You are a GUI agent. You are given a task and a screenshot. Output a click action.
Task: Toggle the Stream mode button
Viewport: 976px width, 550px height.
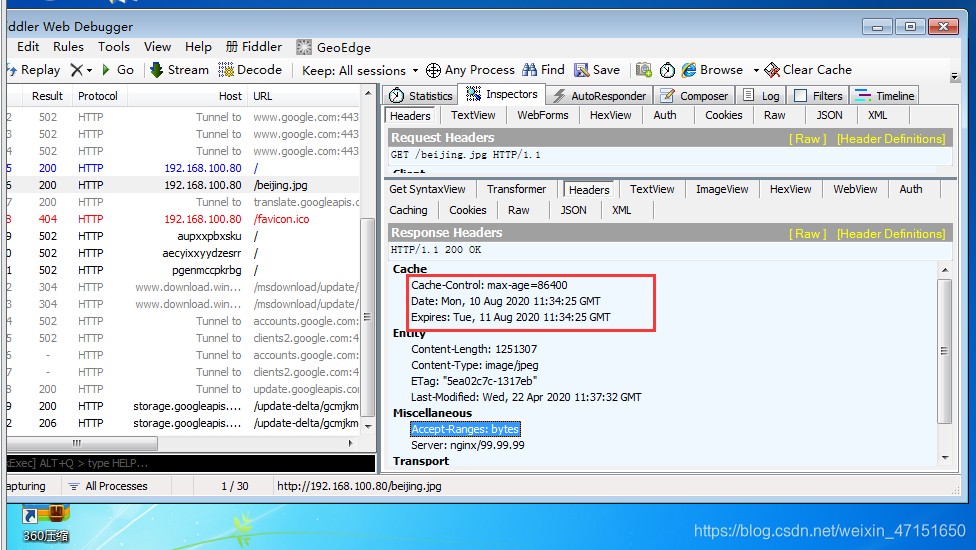[179, 70]
